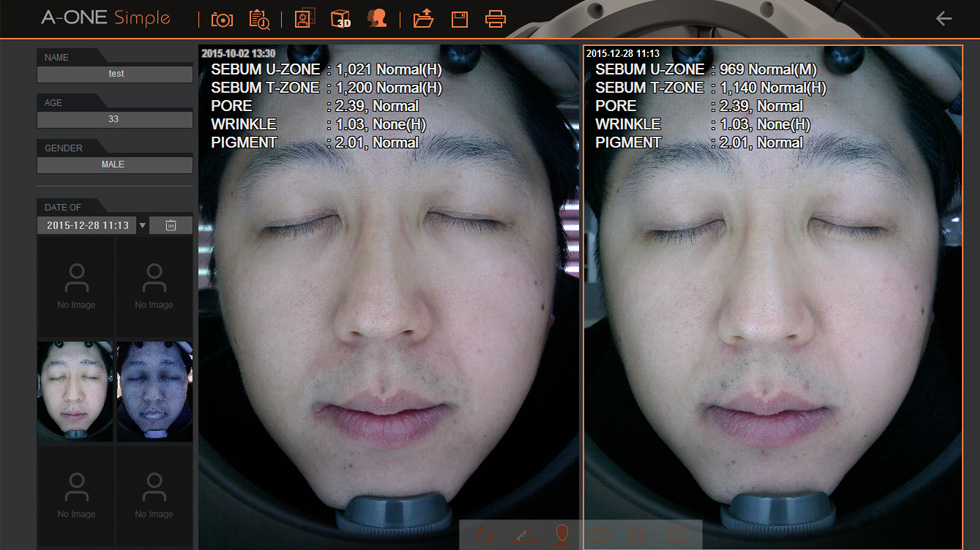Image resolution: width=980 pixels, height=550 pixels.
Task: Select the blue UV face thumbnail
Action: click(x=154, y=391)
